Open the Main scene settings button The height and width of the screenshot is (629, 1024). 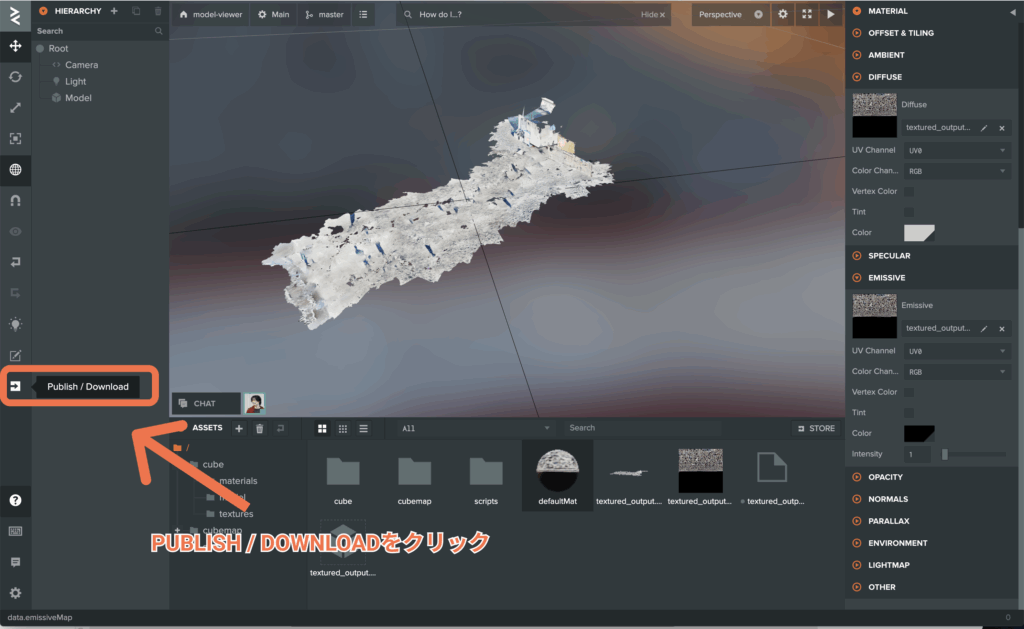click(274, 14)
